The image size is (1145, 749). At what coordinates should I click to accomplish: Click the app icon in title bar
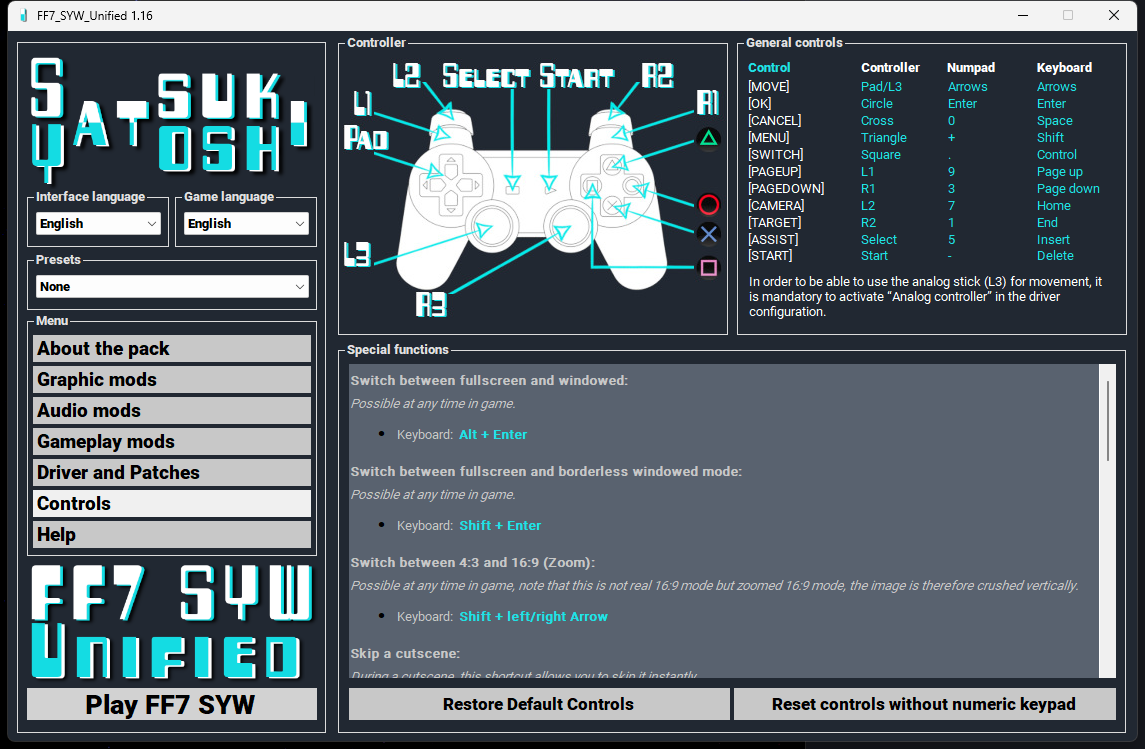click(23, 15)
